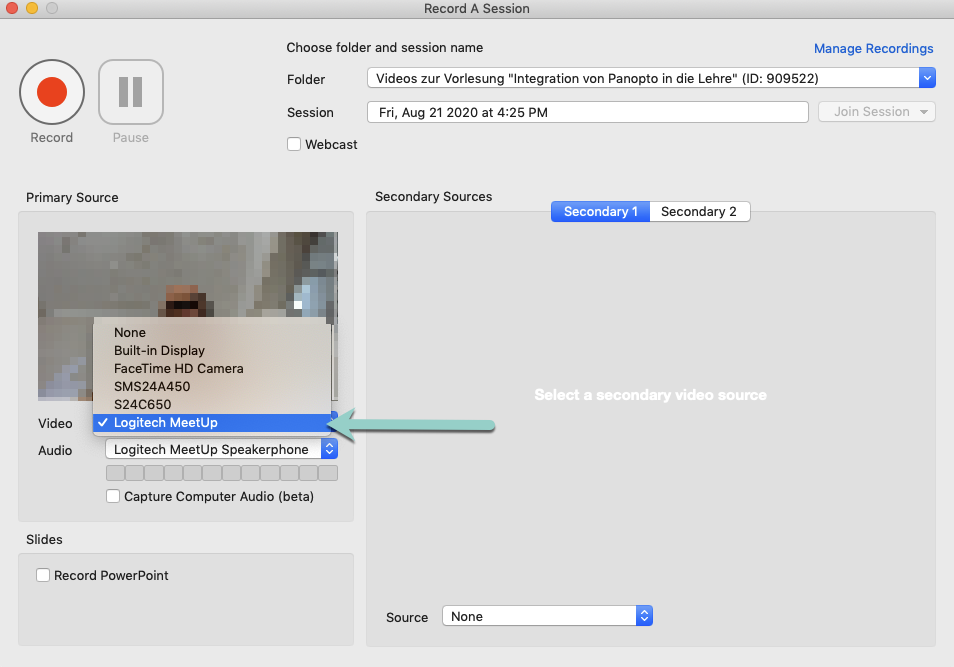This screenshot has height=667, width=954.
Task: Open the Manage Recordings link
Action: click(x=873, y=48)
